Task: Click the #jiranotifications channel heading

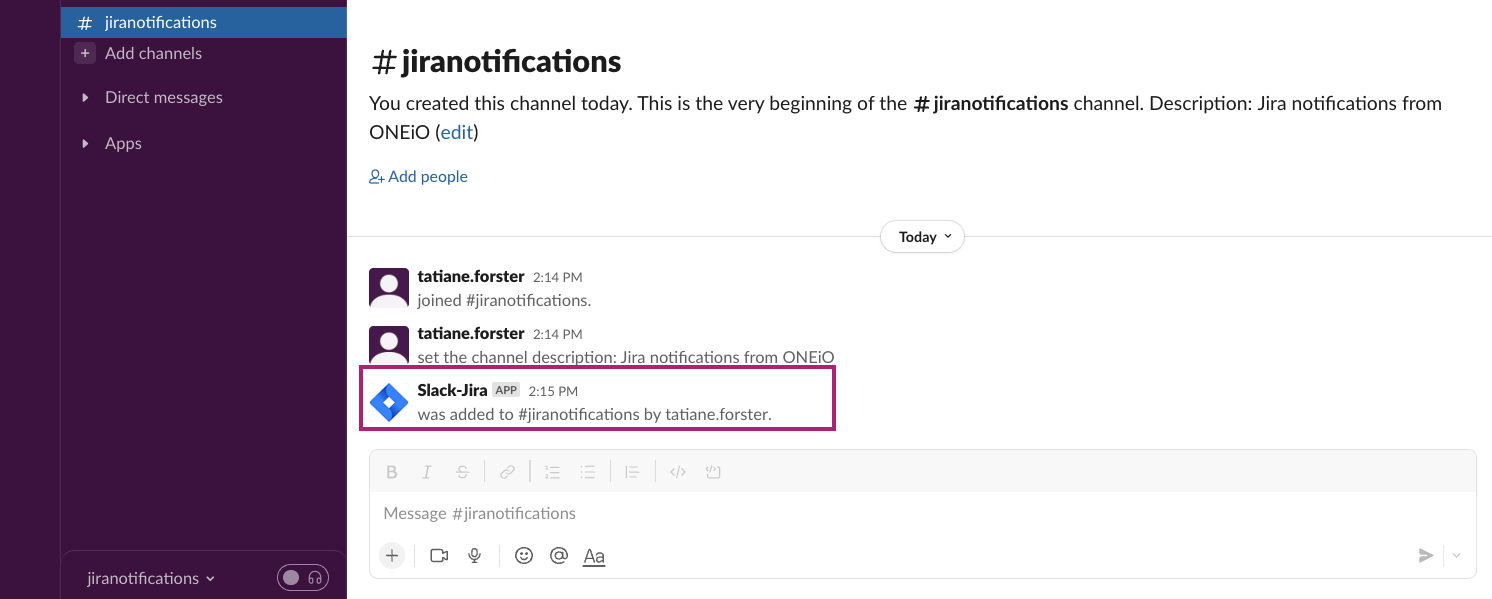Action: pos(497,62)
